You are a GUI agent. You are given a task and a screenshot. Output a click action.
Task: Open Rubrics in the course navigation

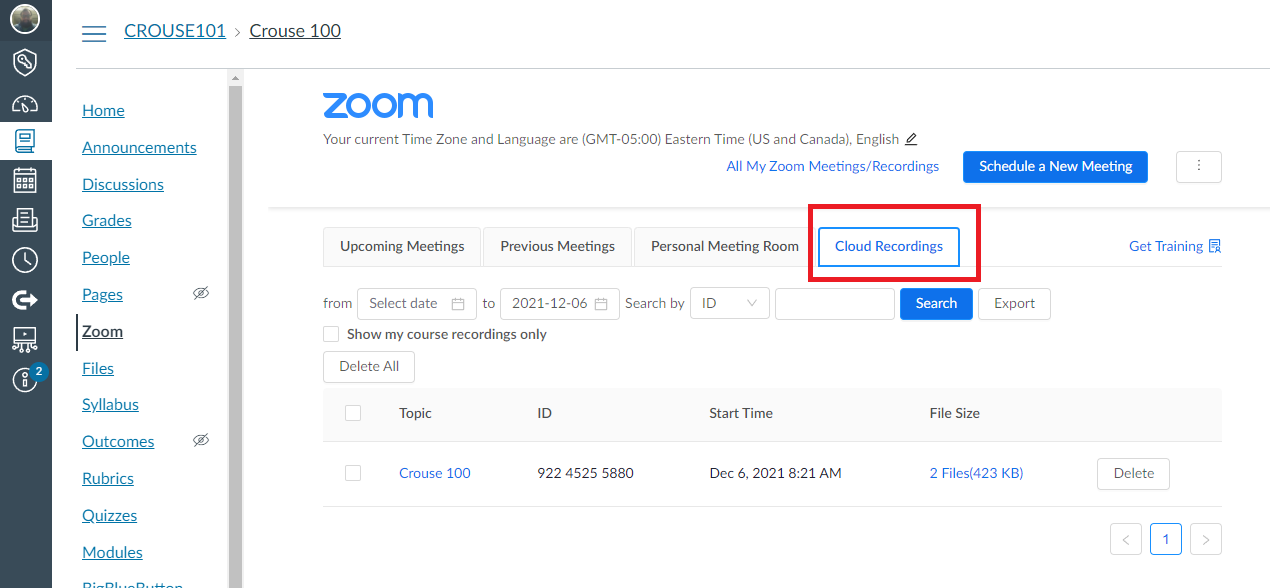click(108, 478)
